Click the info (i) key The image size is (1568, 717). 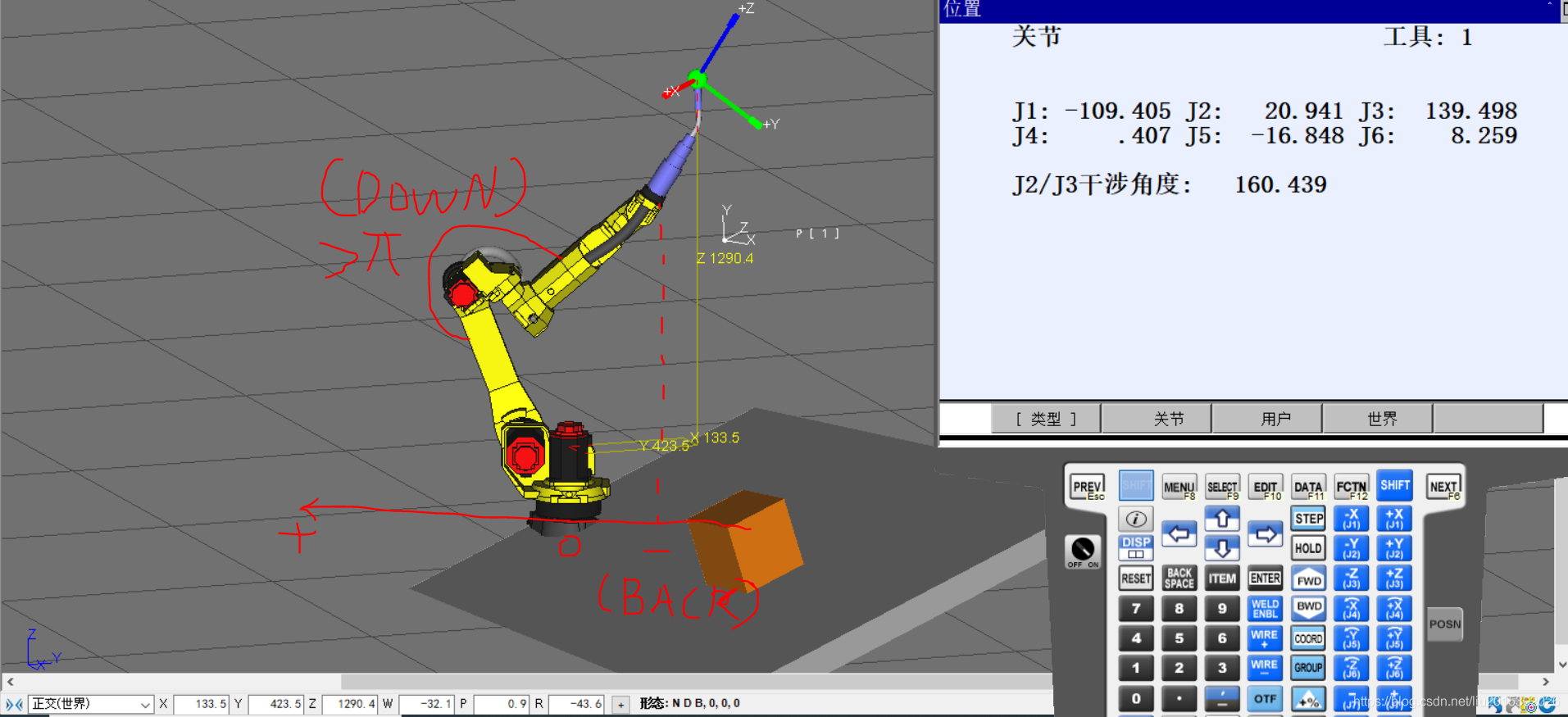tap(1135, 518)
